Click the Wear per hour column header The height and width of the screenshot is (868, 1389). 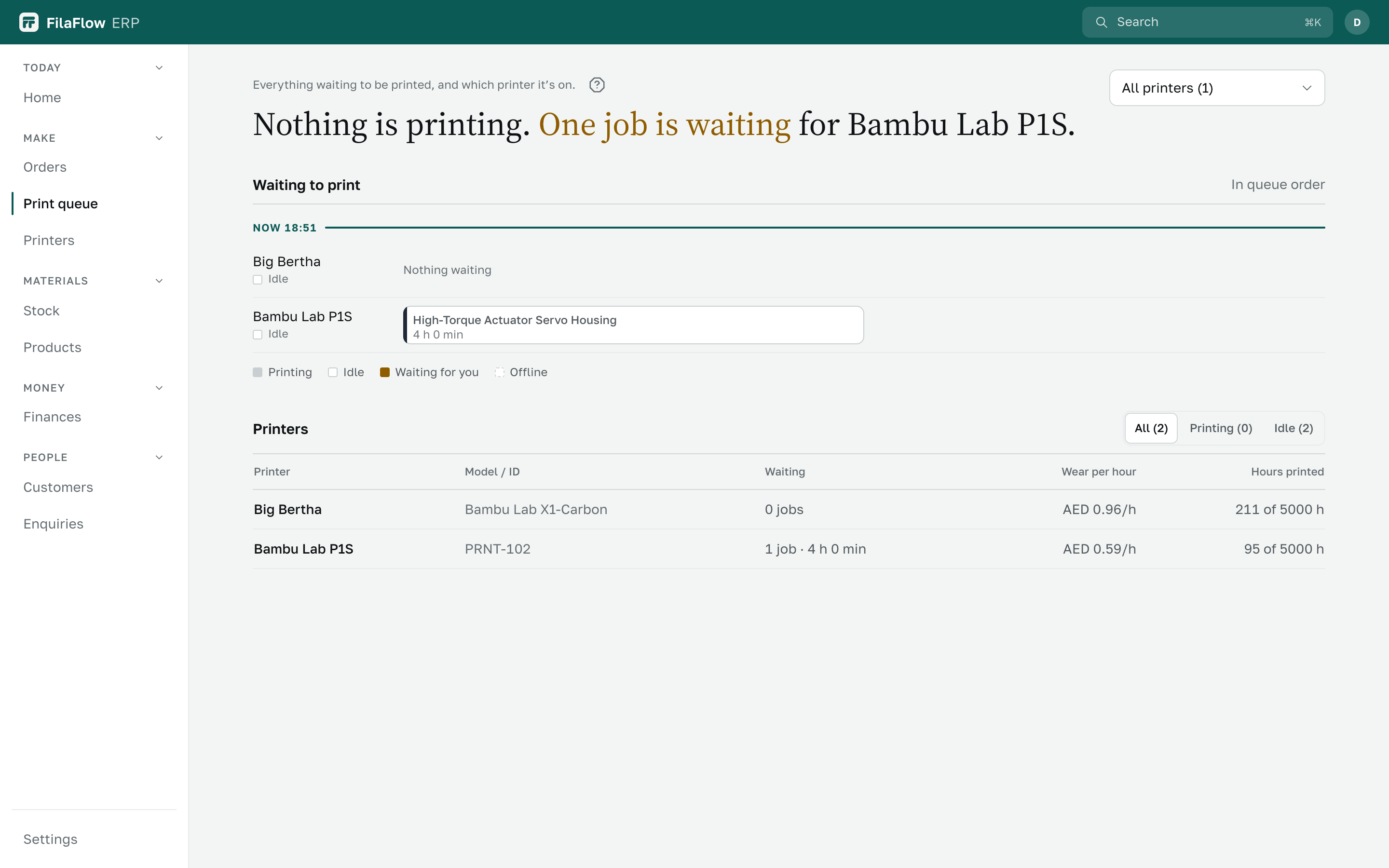(x=1099, y=472)
